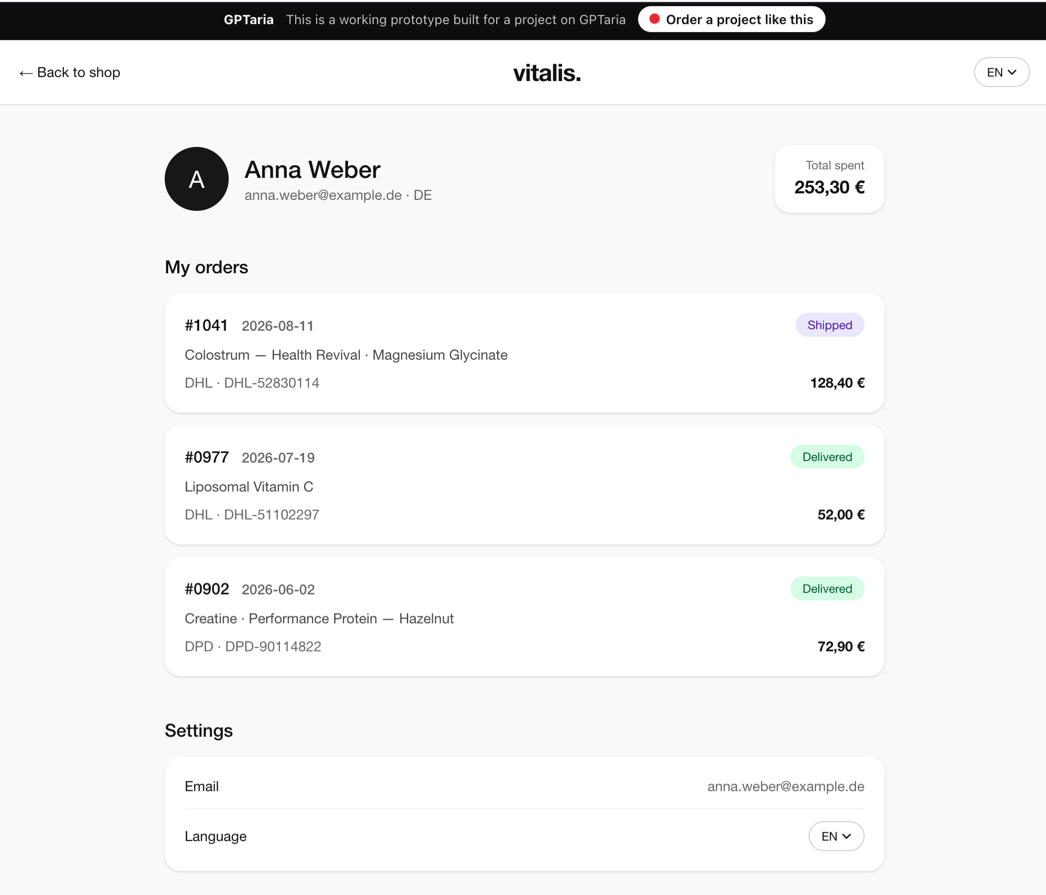Click the red dot in Order a project button

654,19
